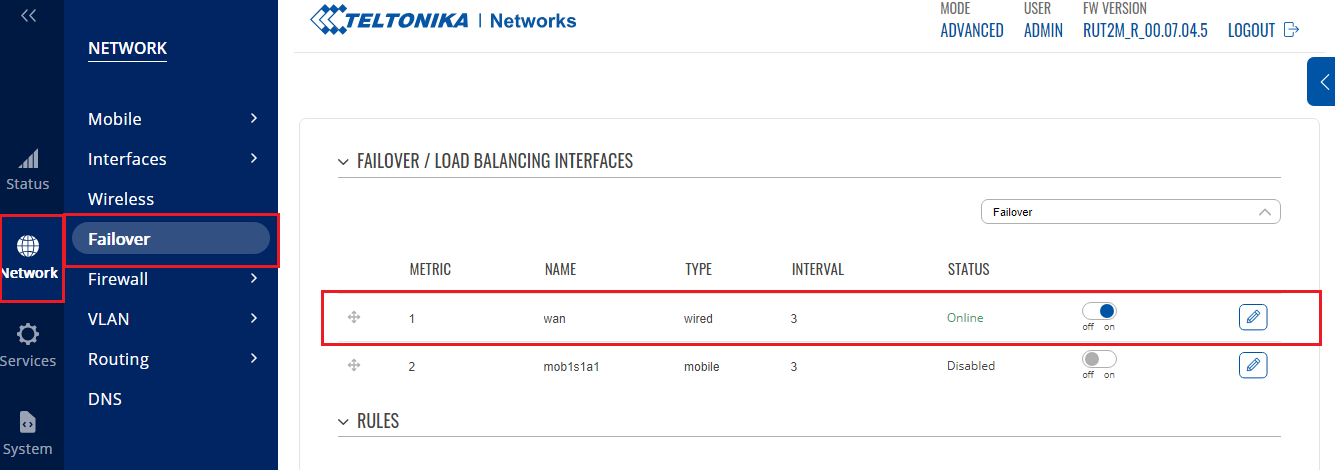This screenshot has width=1335, height=470.
Task: Click the Status signal bars icon
Action: pyautogui.click(x=28, y=159)
